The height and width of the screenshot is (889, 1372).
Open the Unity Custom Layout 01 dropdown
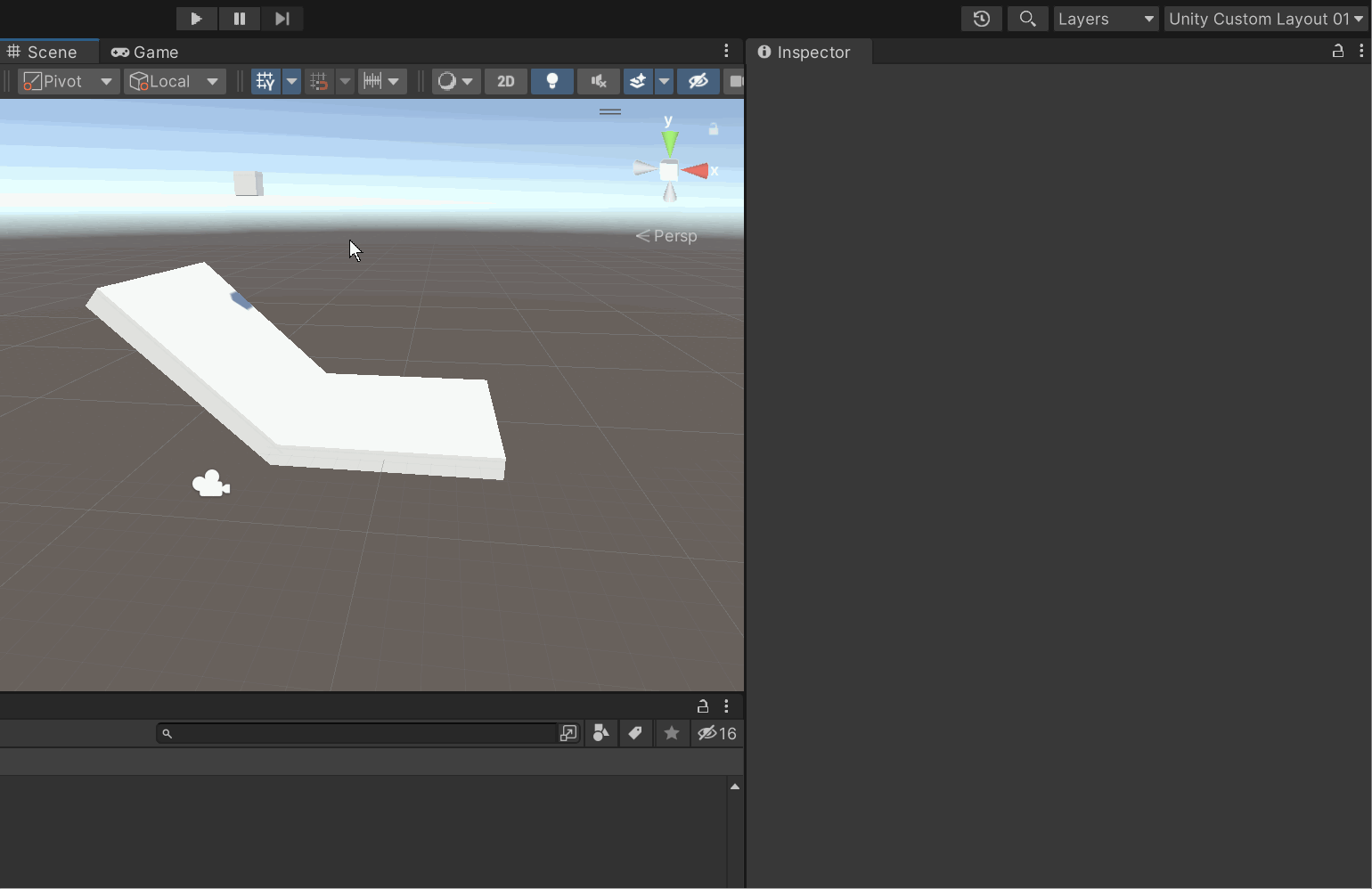coord(1265,19)
